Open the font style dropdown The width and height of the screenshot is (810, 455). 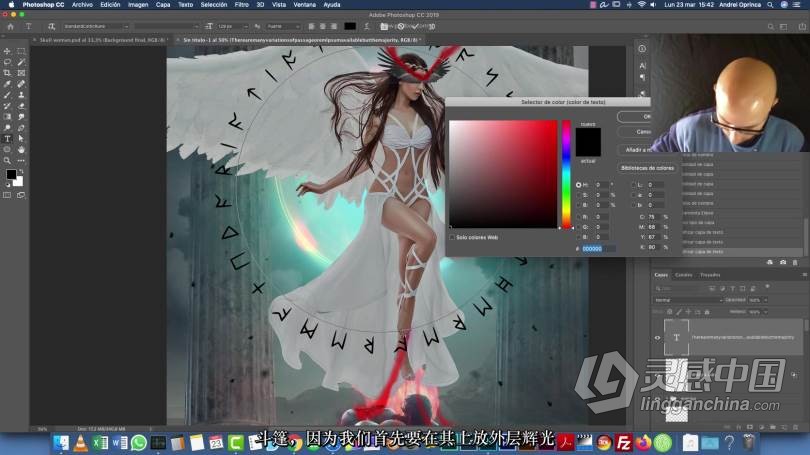[x=166, y=26]
